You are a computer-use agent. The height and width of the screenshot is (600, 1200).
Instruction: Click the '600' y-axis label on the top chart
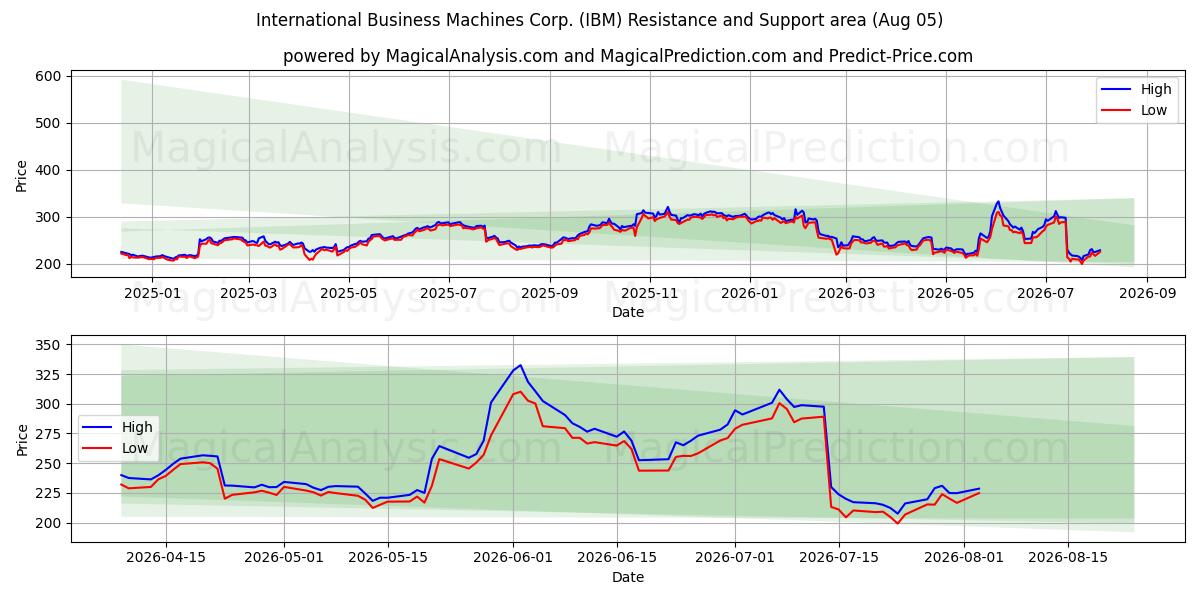point(50,76)
